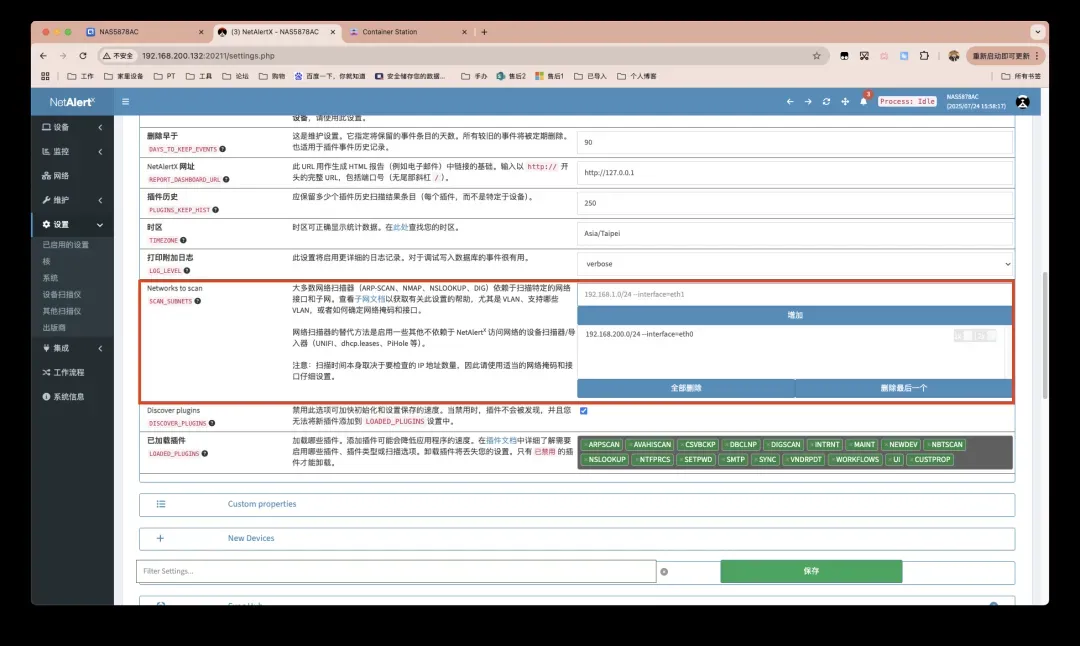
Task: Click the subnet input field
Action: pyautogui.click(x=795, y=294)
